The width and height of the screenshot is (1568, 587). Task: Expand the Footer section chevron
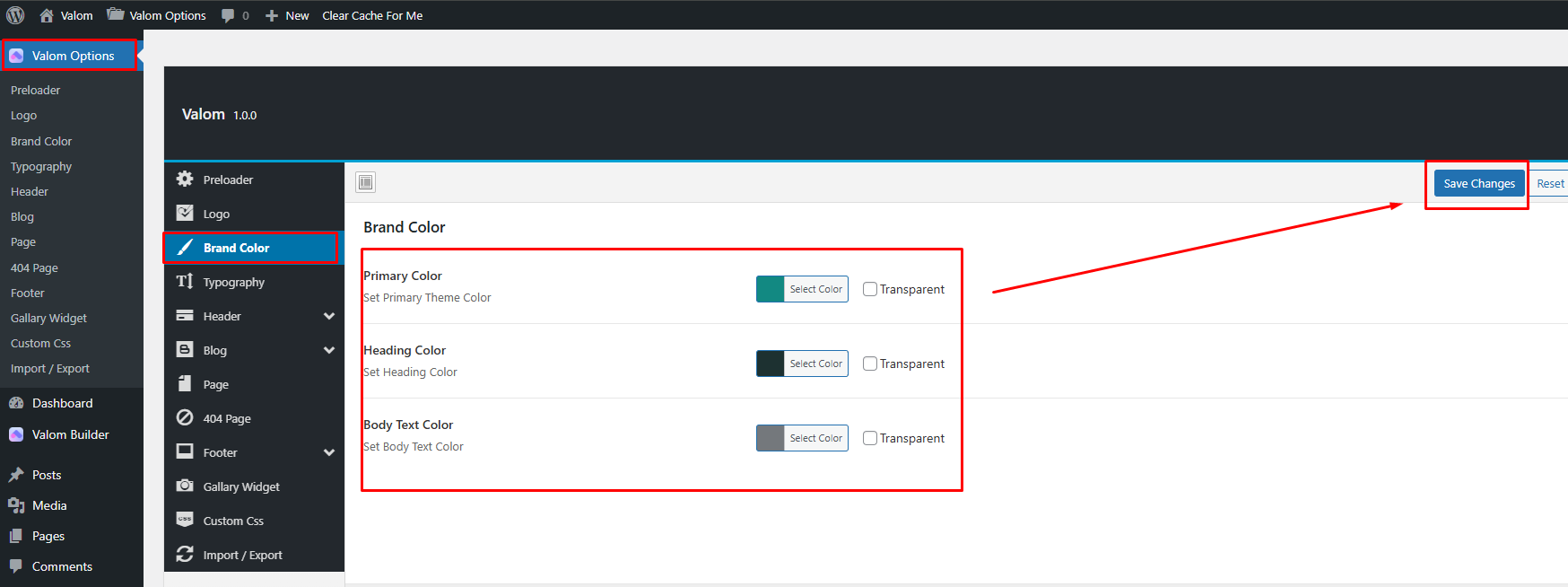pyautogui.click(x=329, y=452)
